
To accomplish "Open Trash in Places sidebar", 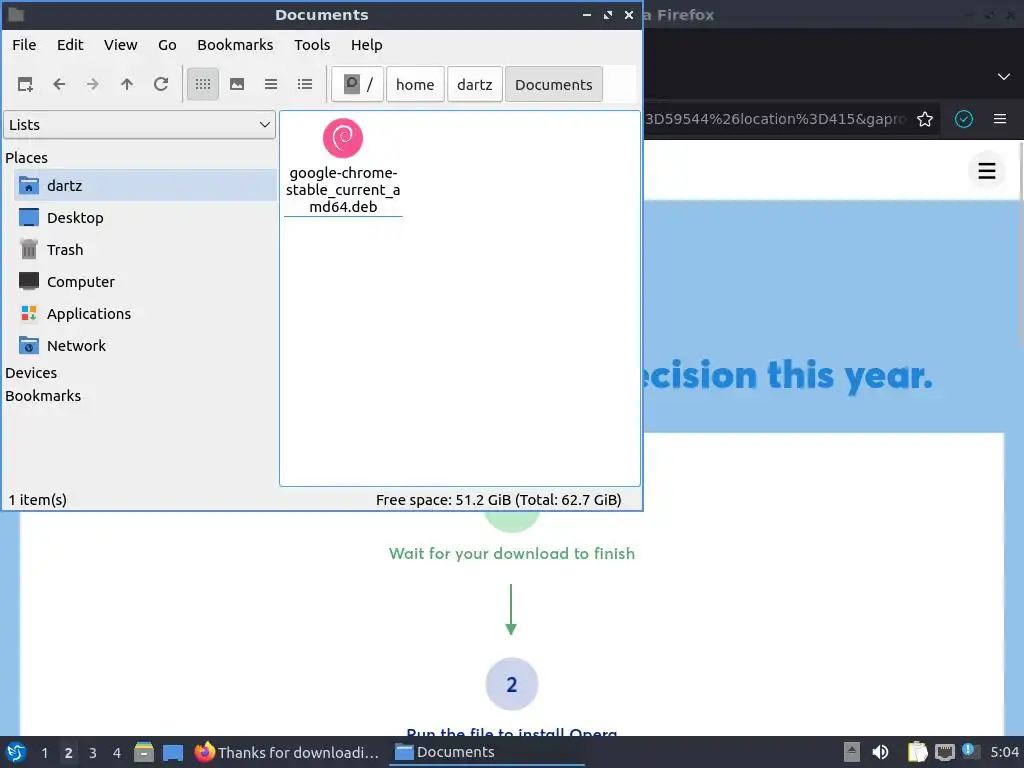I will click(145, 249).
